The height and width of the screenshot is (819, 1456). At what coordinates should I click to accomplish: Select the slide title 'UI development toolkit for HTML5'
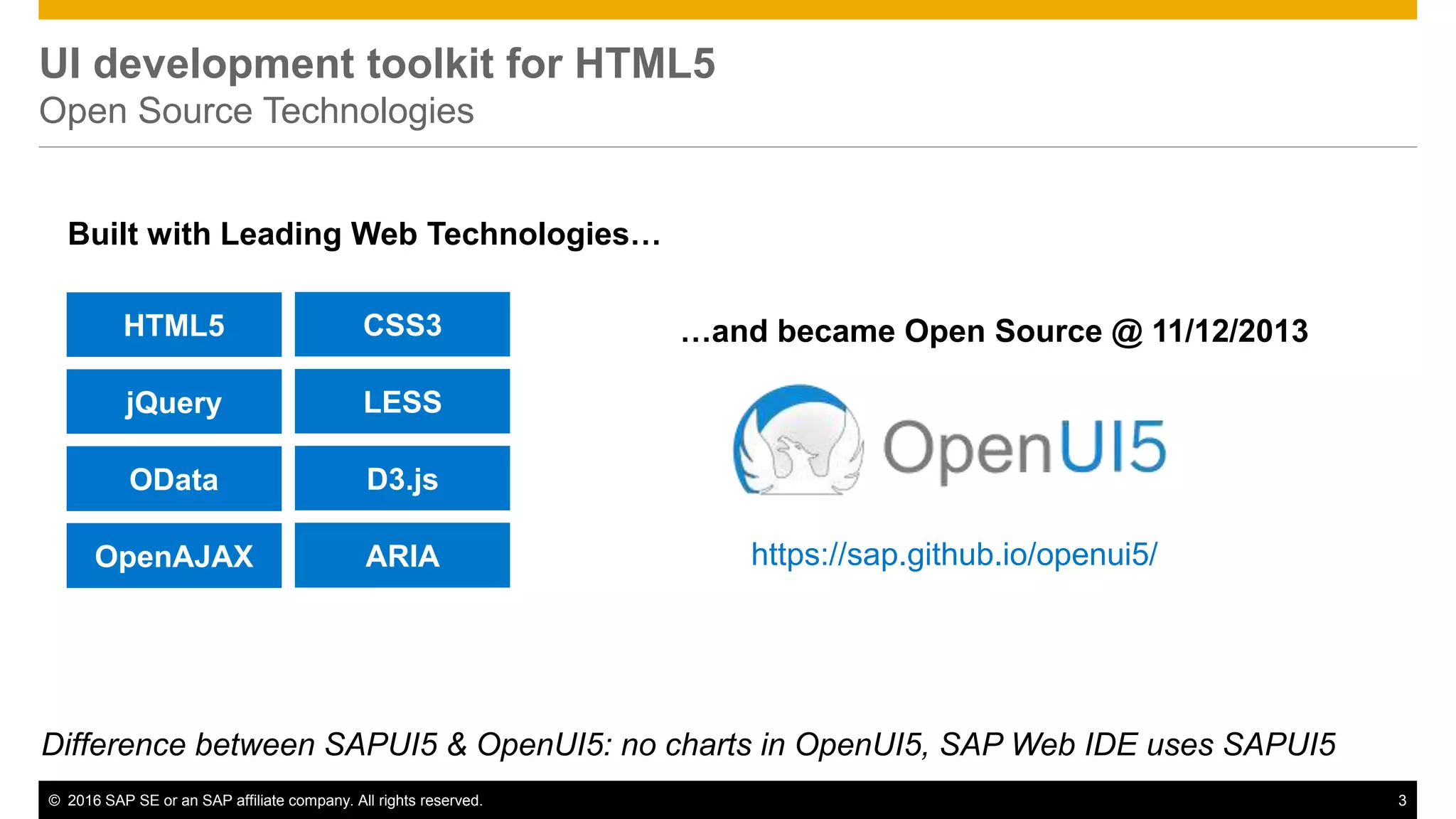[378, 63]
